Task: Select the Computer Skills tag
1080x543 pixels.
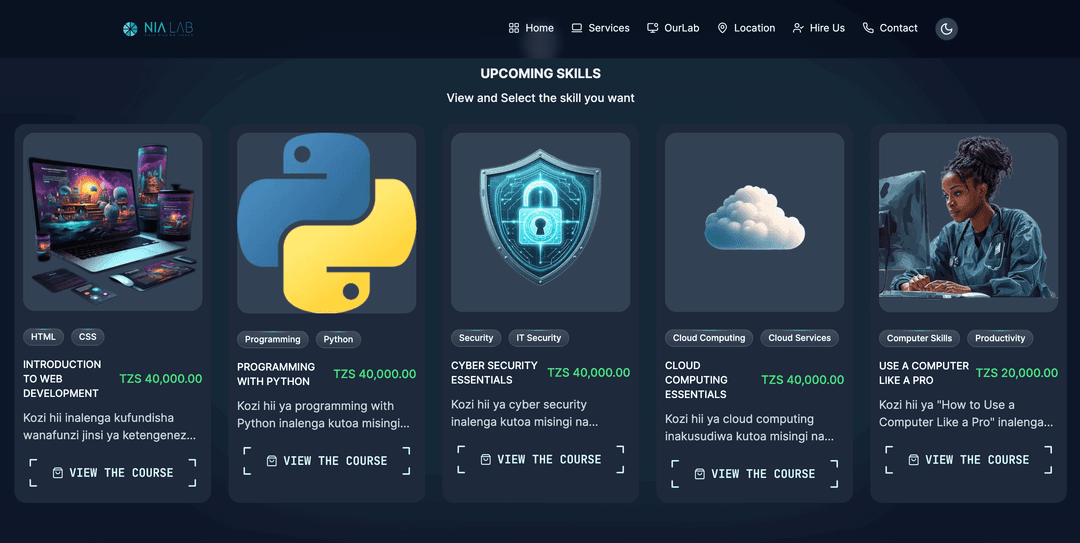Action: [x=920, y=338]
